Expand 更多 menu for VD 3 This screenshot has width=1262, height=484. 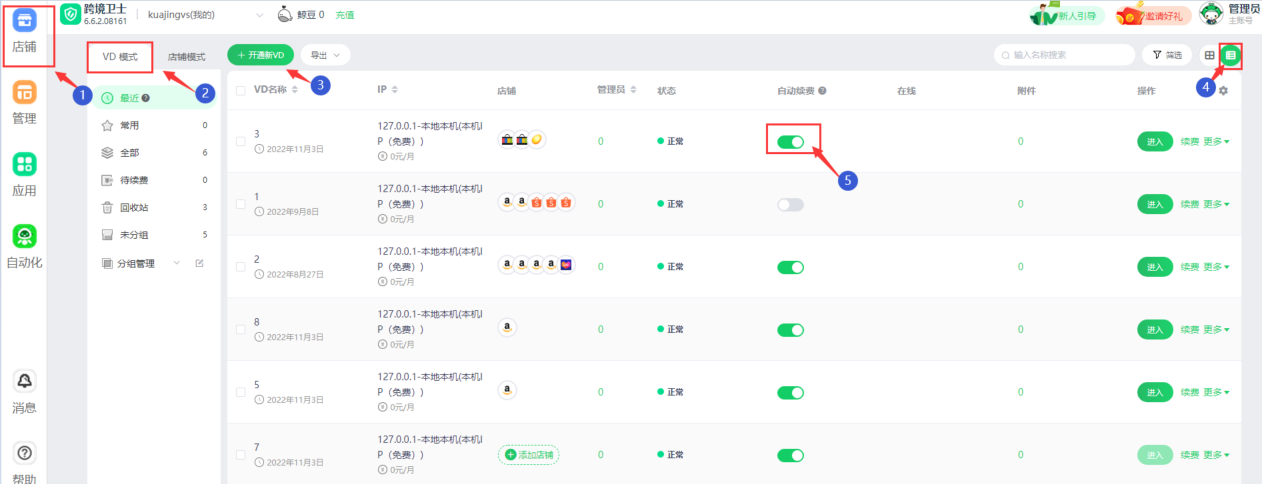1217,141
